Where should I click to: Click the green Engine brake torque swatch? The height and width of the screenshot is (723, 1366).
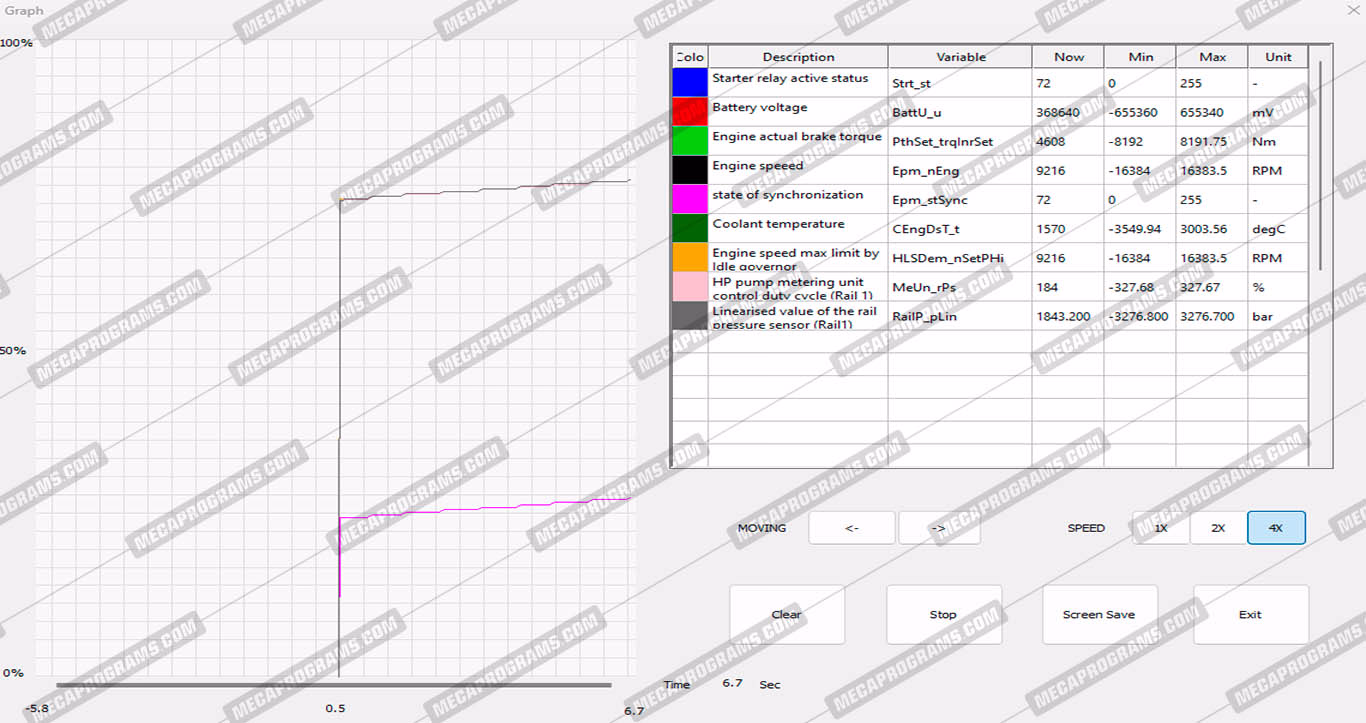click(x=689, y=141)
